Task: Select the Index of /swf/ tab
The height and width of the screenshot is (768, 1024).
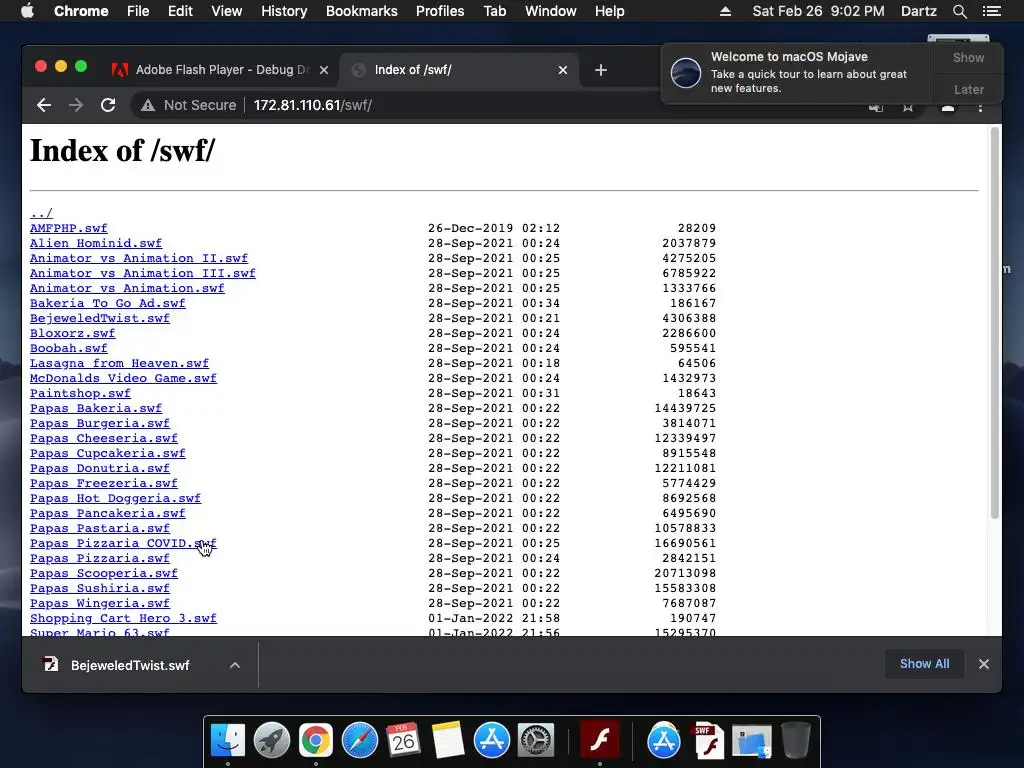Action: coord(460,70)
